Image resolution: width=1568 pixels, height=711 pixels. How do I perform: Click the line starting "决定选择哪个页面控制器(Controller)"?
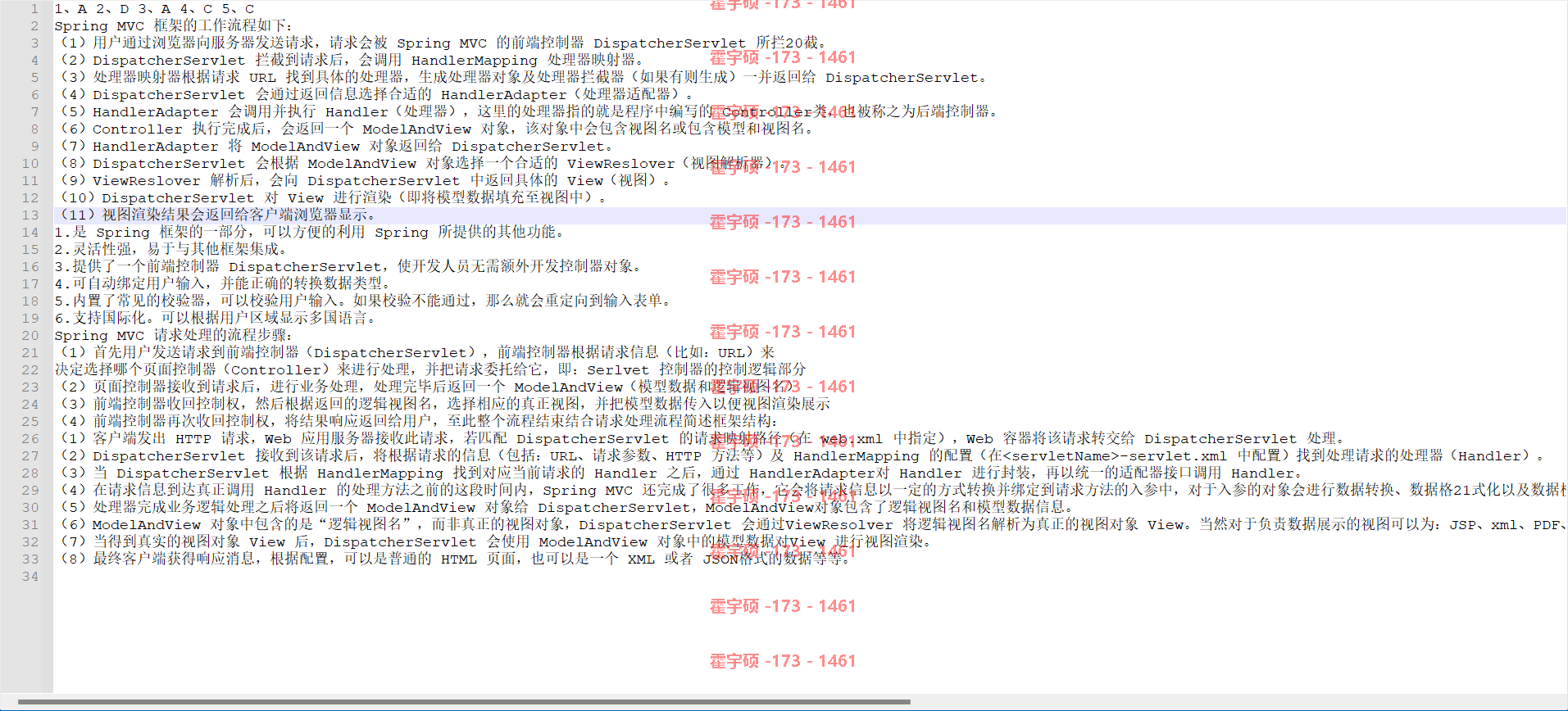430,370
